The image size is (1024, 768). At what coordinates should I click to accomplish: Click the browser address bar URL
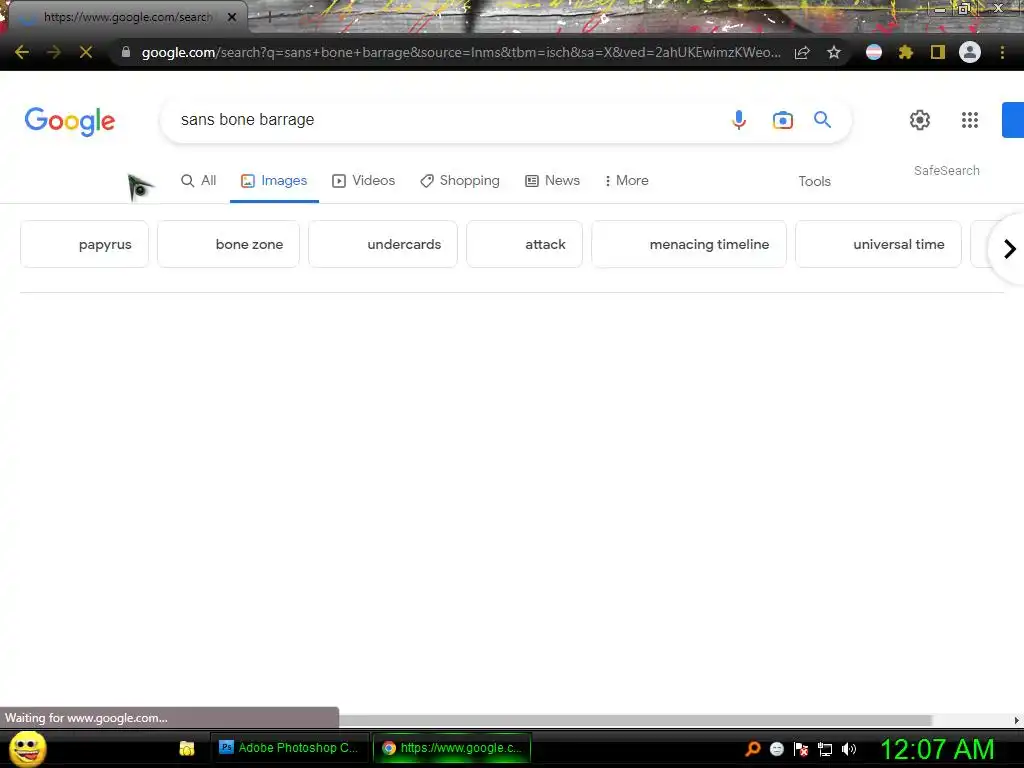[460, 52]
